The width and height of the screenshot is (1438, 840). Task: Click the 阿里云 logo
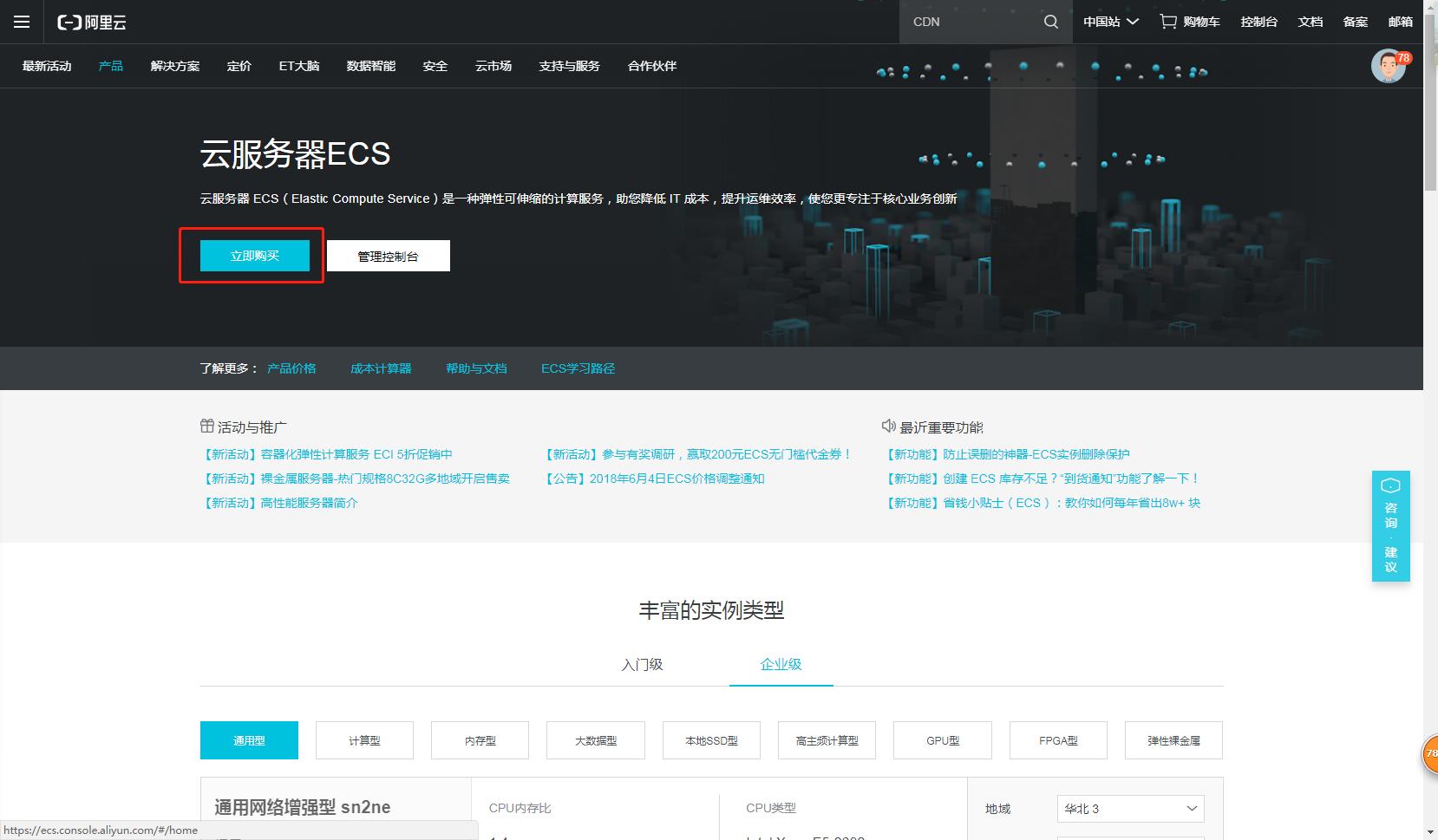coord(90,22)
